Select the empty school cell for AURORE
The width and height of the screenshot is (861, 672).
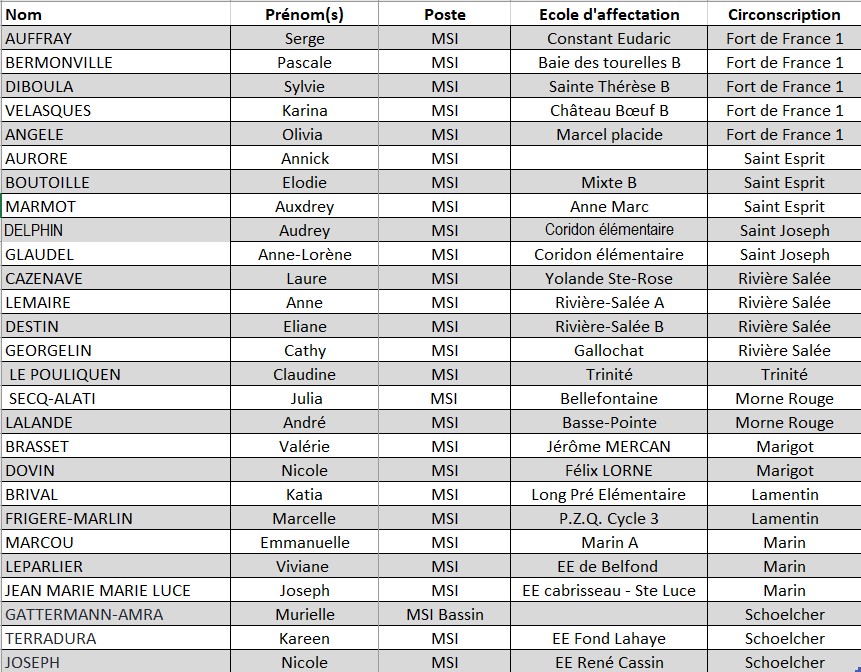tap(609, 158)
